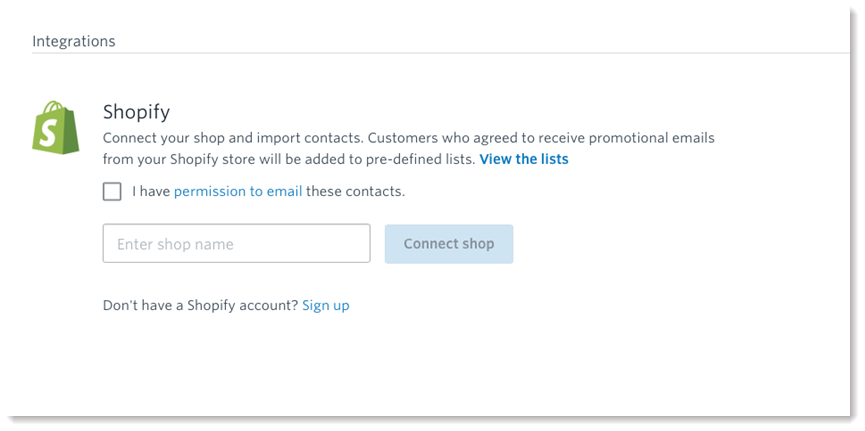Click the divider line beneath Integrations

pos(440,54)
